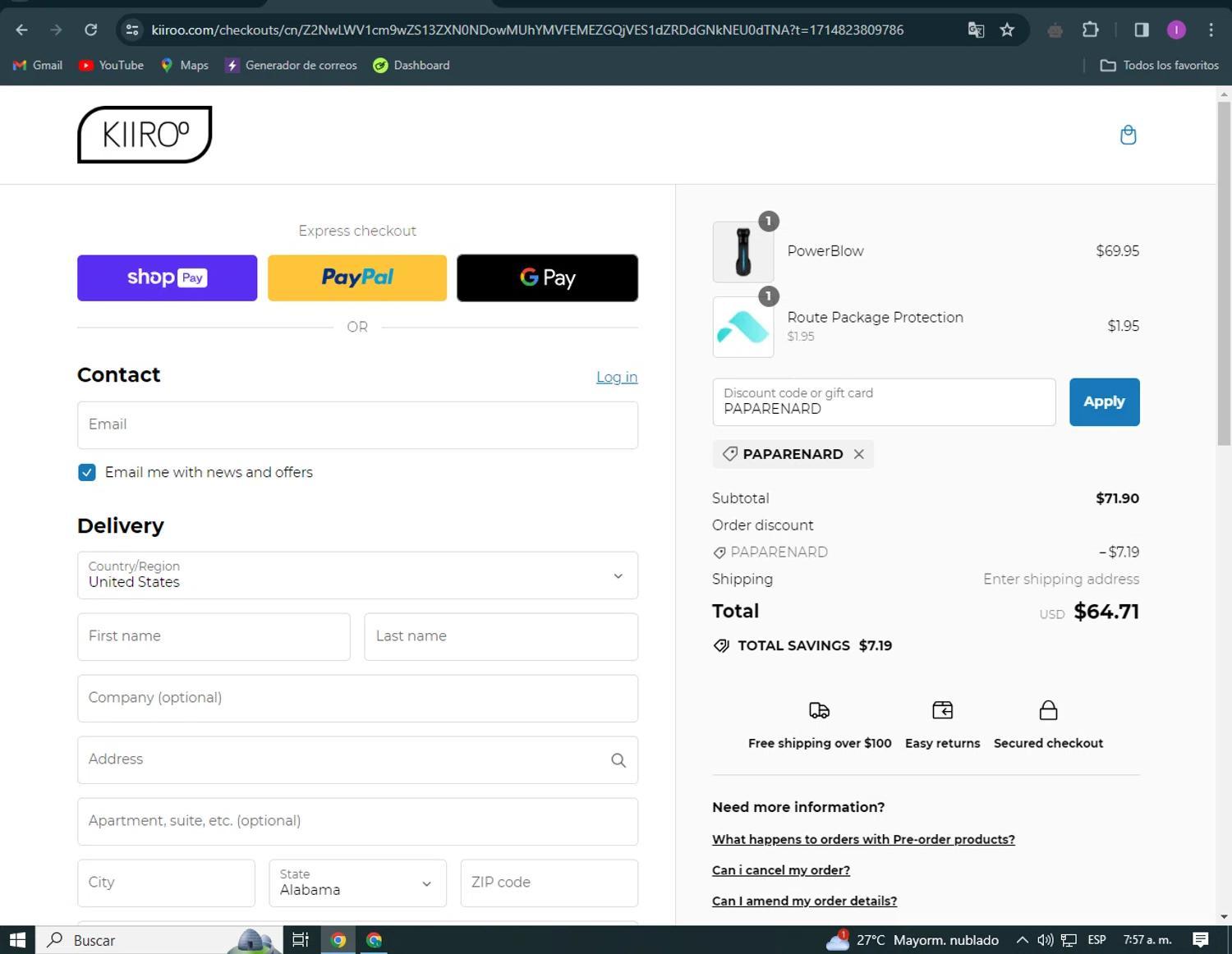View site information icon in address bar
Screen dimensions: 1232x954
tap(131, 30)
